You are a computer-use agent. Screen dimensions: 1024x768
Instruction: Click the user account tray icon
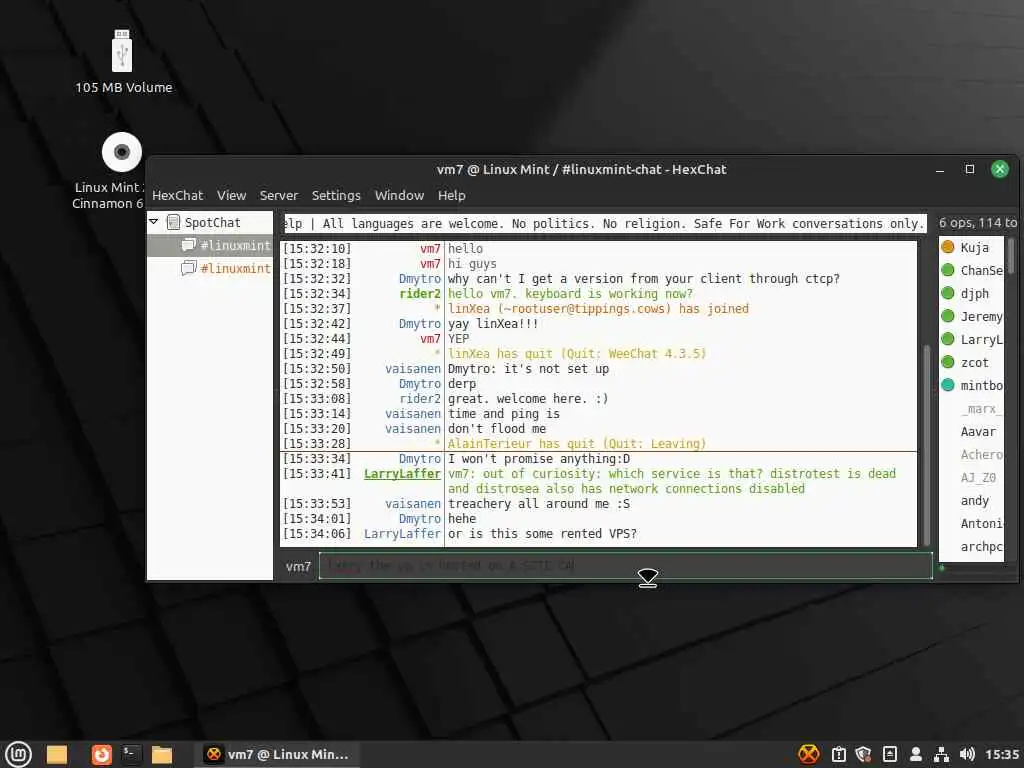tap(916, 754)
